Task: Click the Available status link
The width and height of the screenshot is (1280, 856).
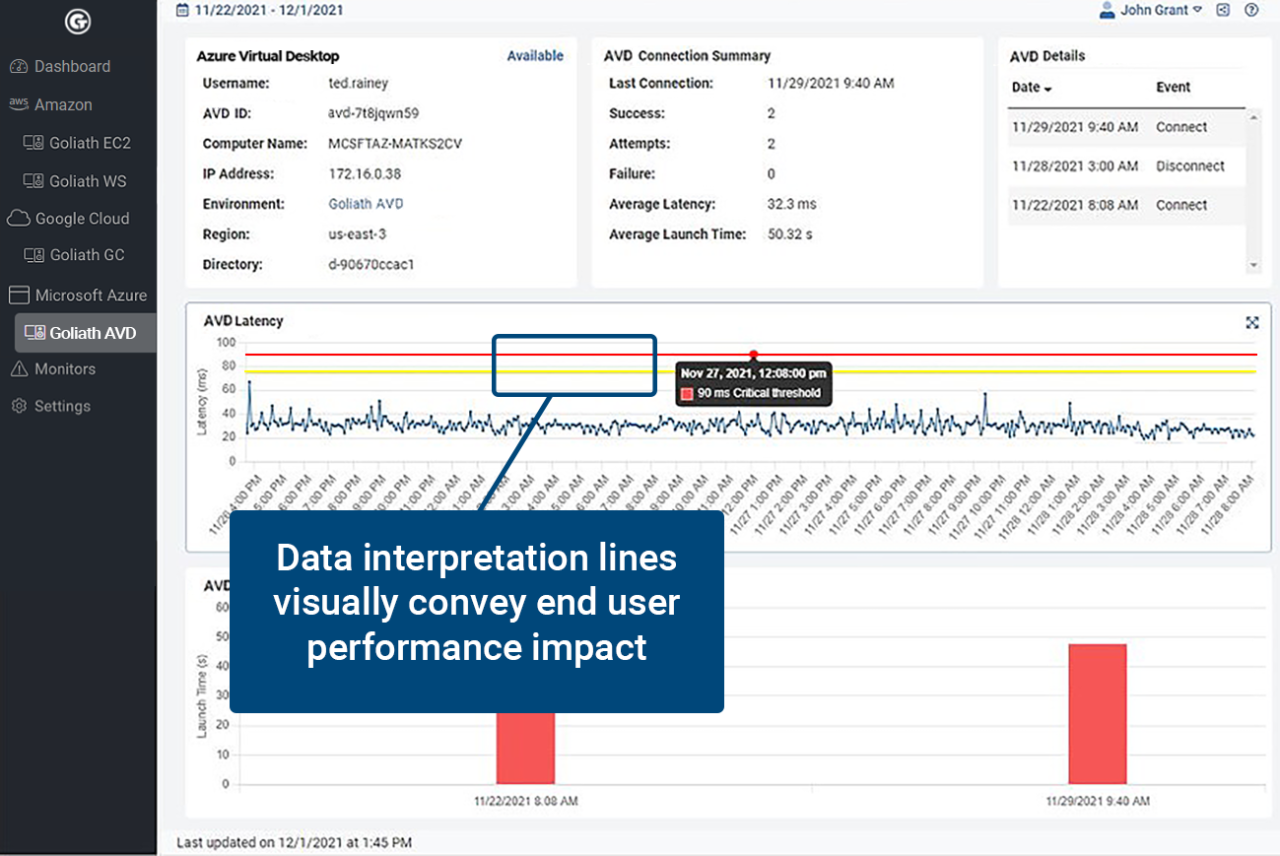Action: coord(535,56)
